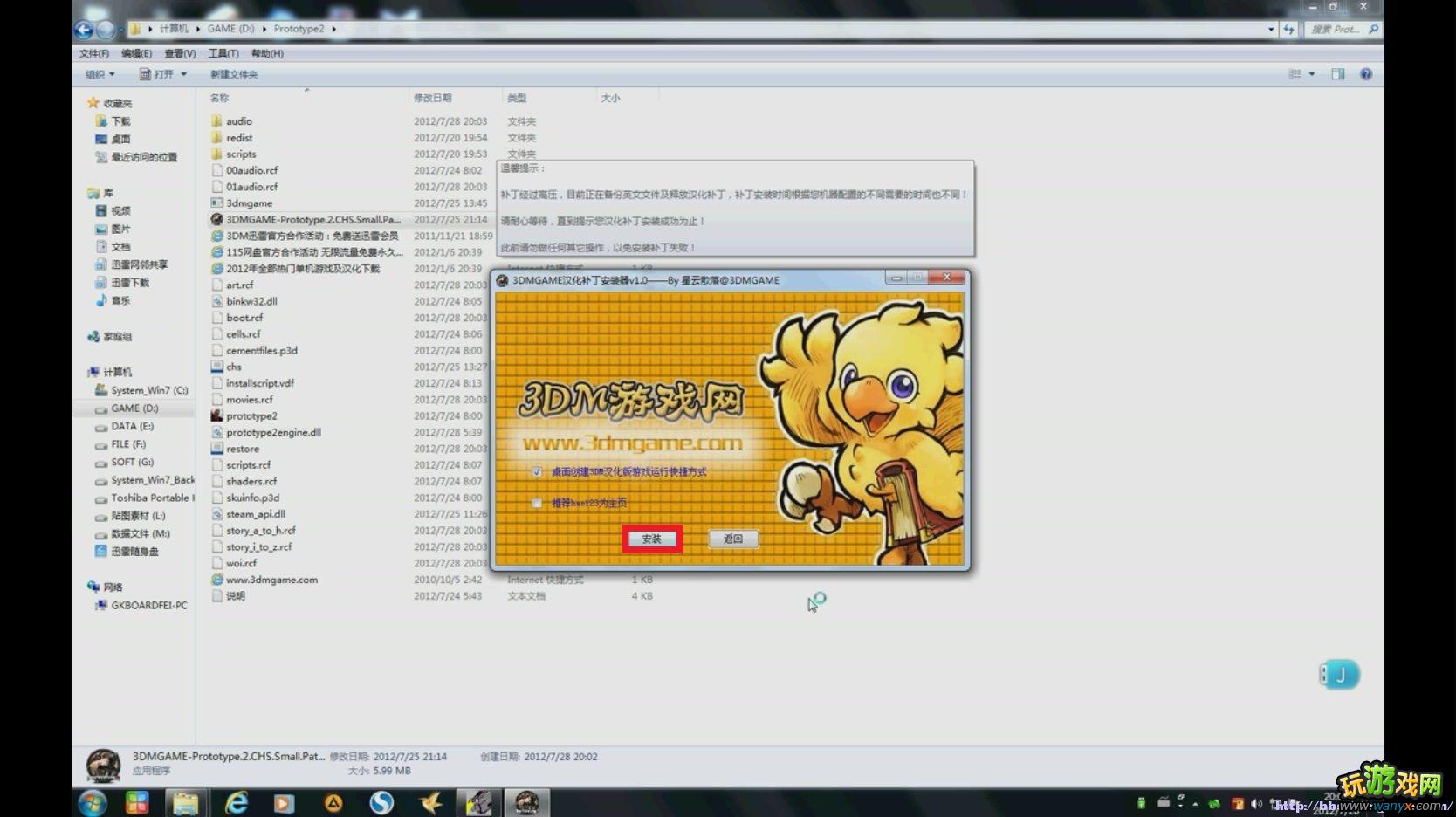Open Explorer help icon

1366,74
